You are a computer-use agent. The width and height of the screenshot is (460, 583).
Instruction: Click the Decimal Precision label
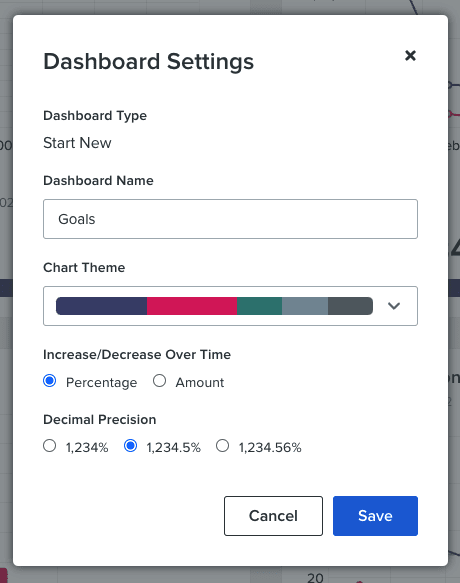click(x=100, y=419)
